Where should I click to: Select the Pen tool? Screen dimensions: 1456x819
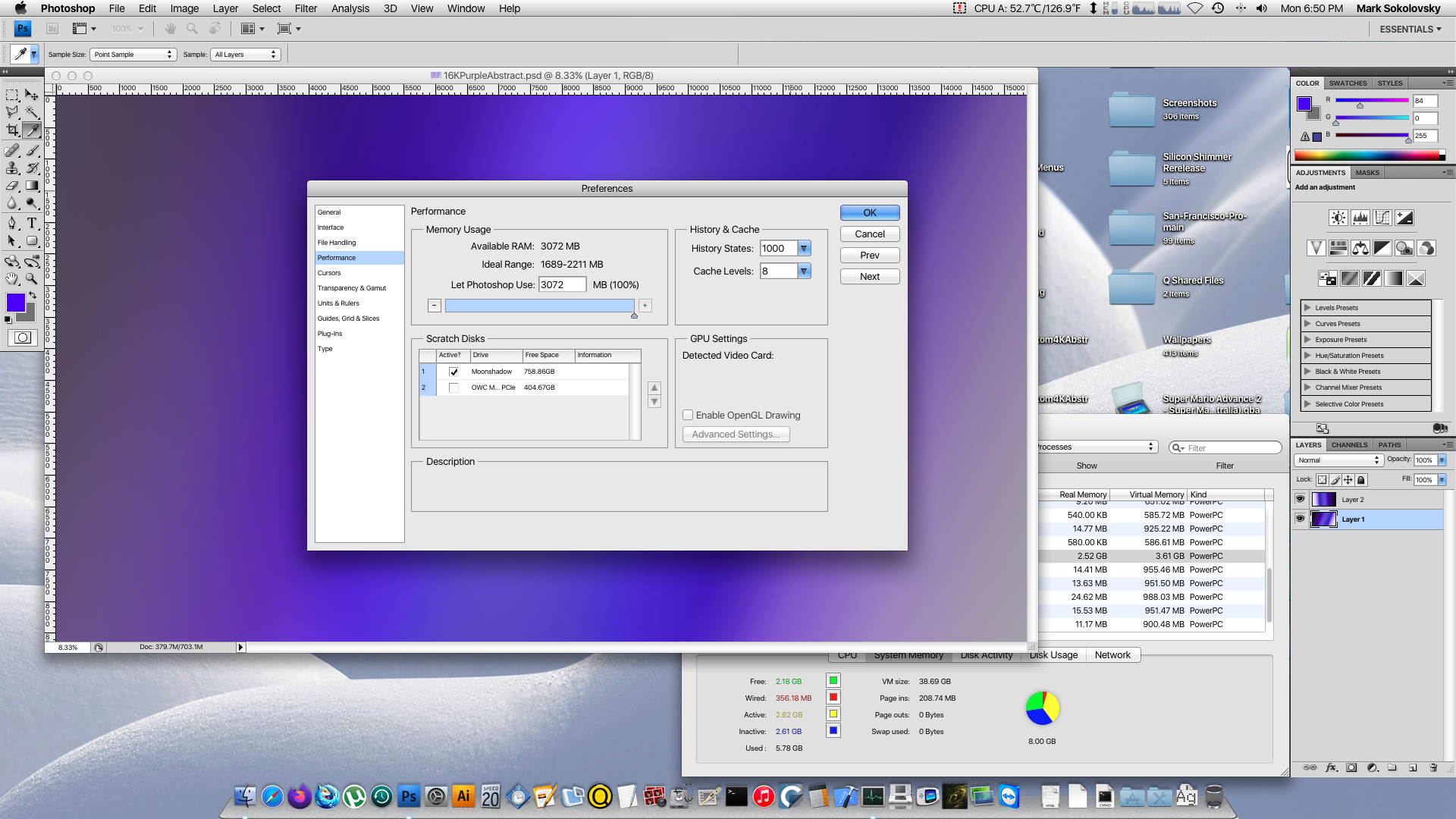click(x=12, y=223)
